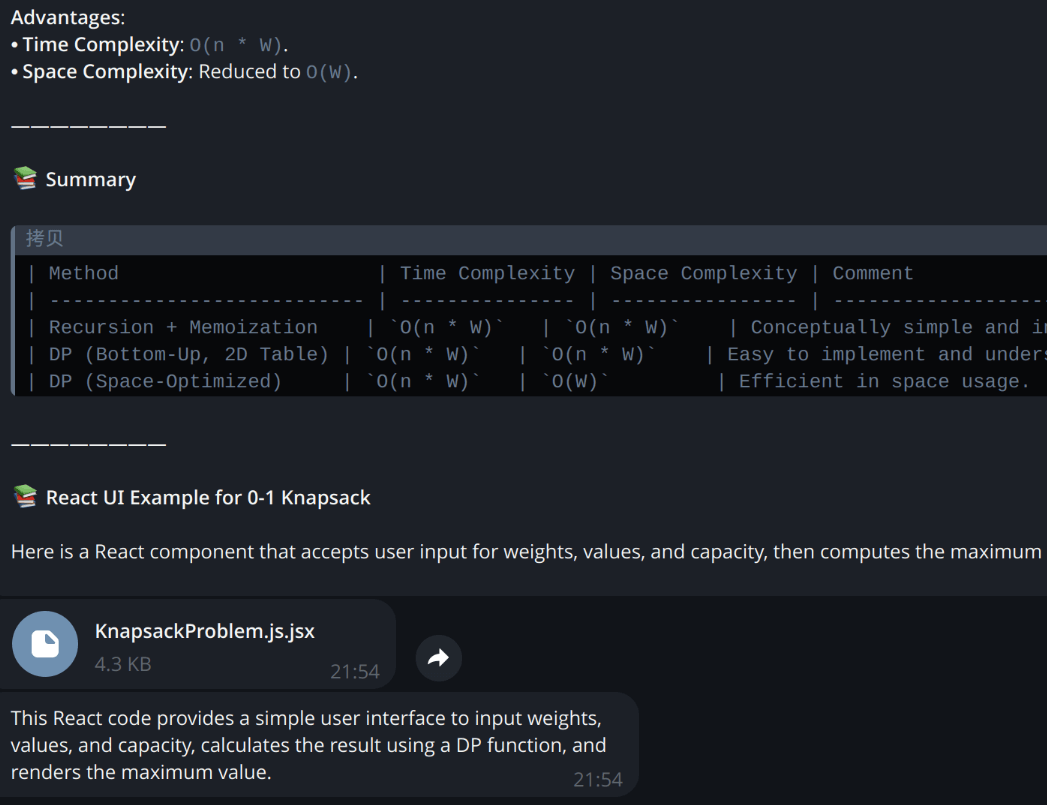Click the KnapsackProblem.js.jsx file name
This screenshot has width=1047, height=805.
point(204,631)
